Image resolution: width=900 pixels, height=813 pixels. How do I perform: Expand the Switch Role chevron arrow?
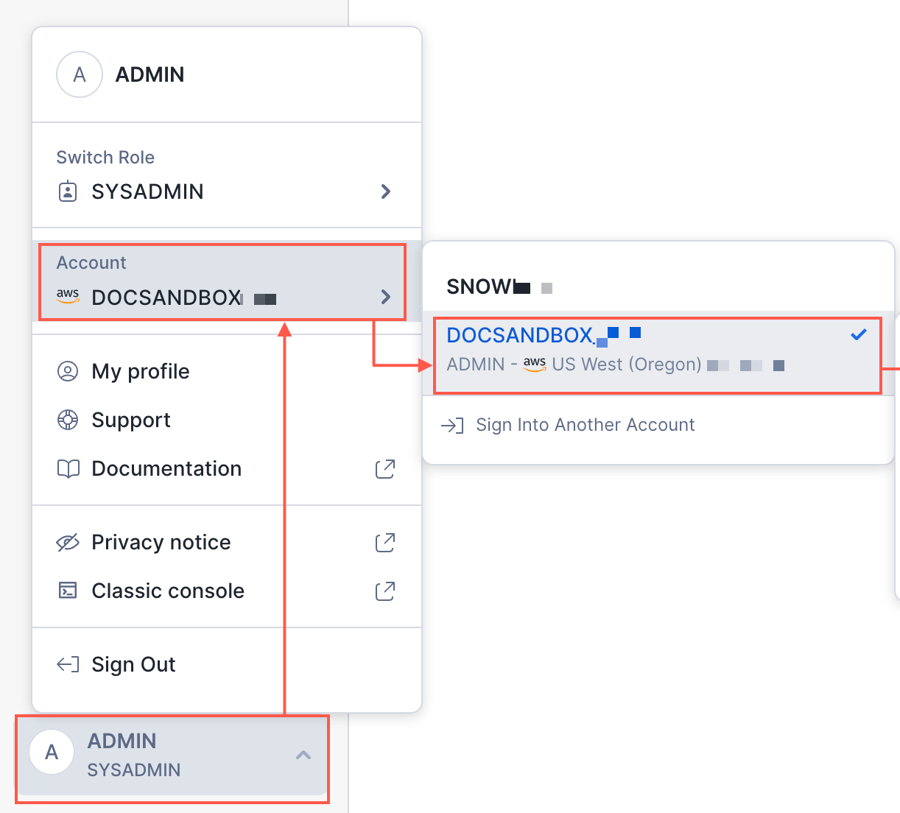click(386, 191)
